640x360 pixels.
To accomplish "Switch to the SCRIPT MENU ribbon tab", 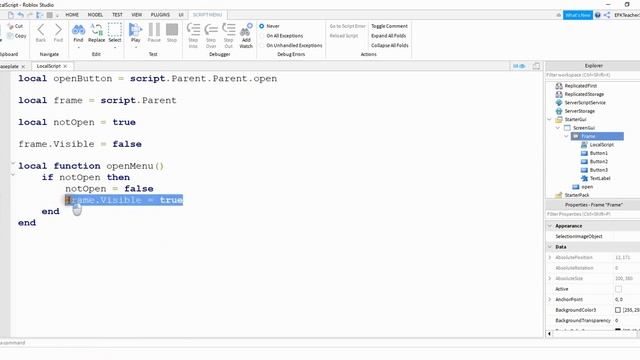I will click(207, 15).
